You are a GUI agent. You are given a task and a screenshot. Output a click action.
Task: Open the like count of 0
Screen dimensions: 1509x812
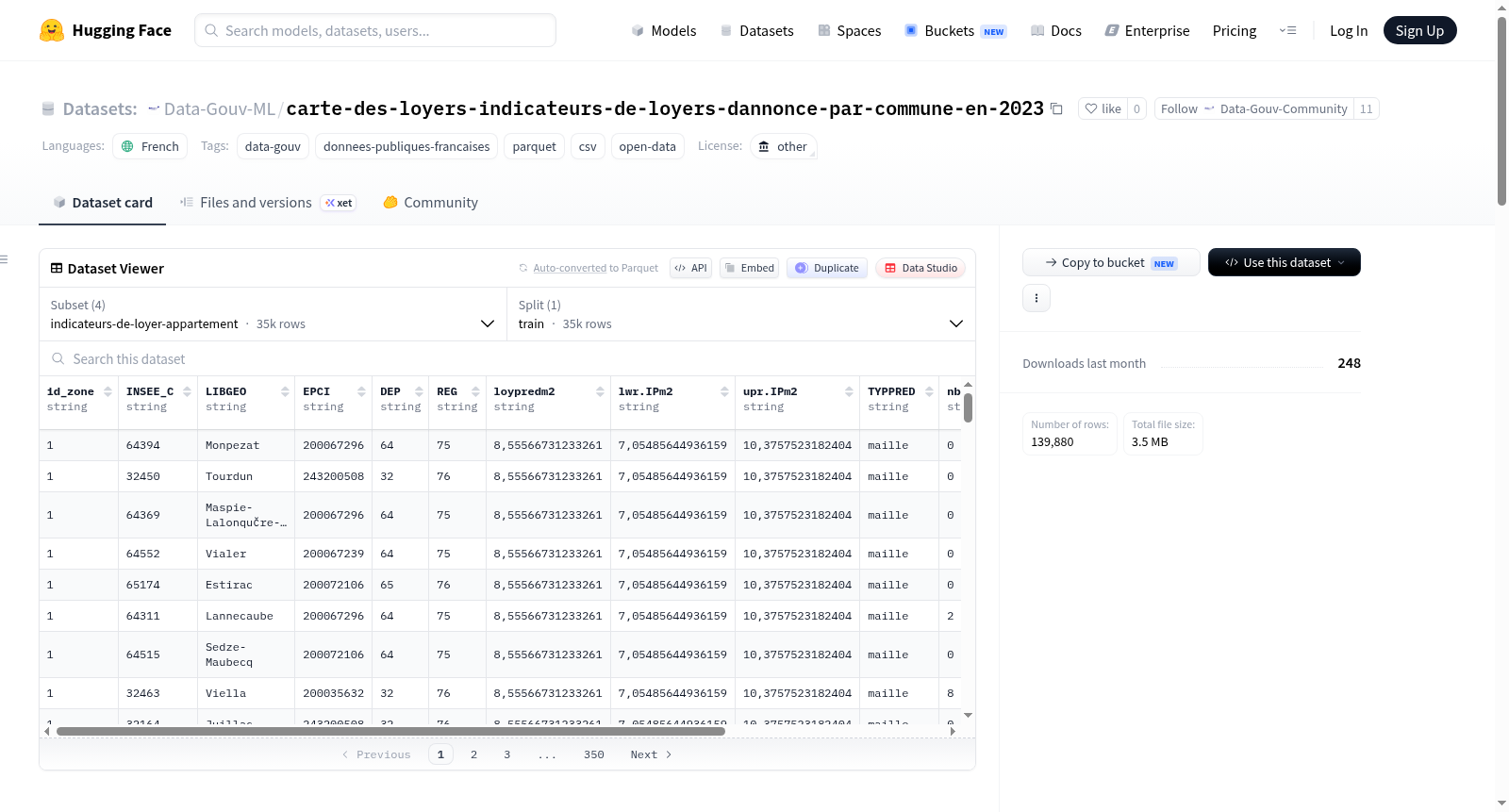pyautogui.click(x=1136, y=109)
